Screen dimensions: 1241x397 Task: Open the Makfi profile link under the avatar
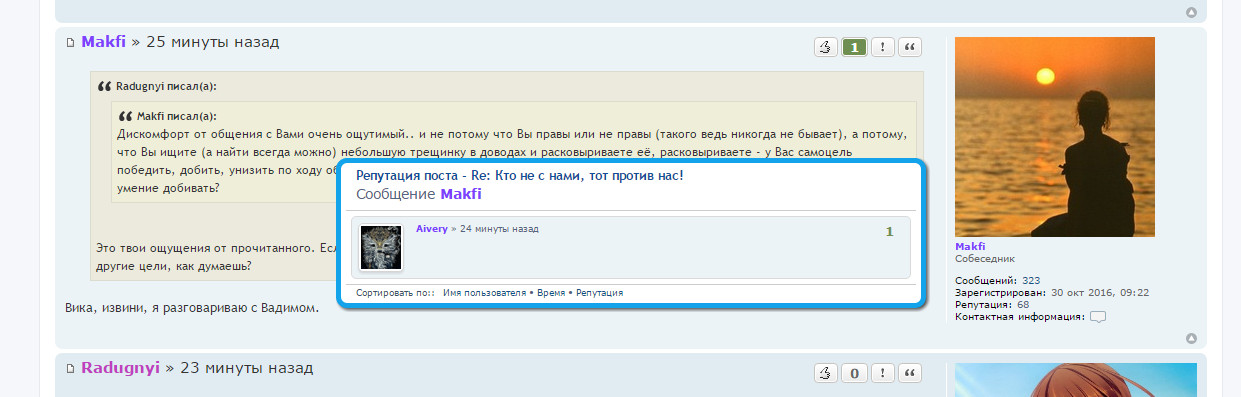coord(970,246)
